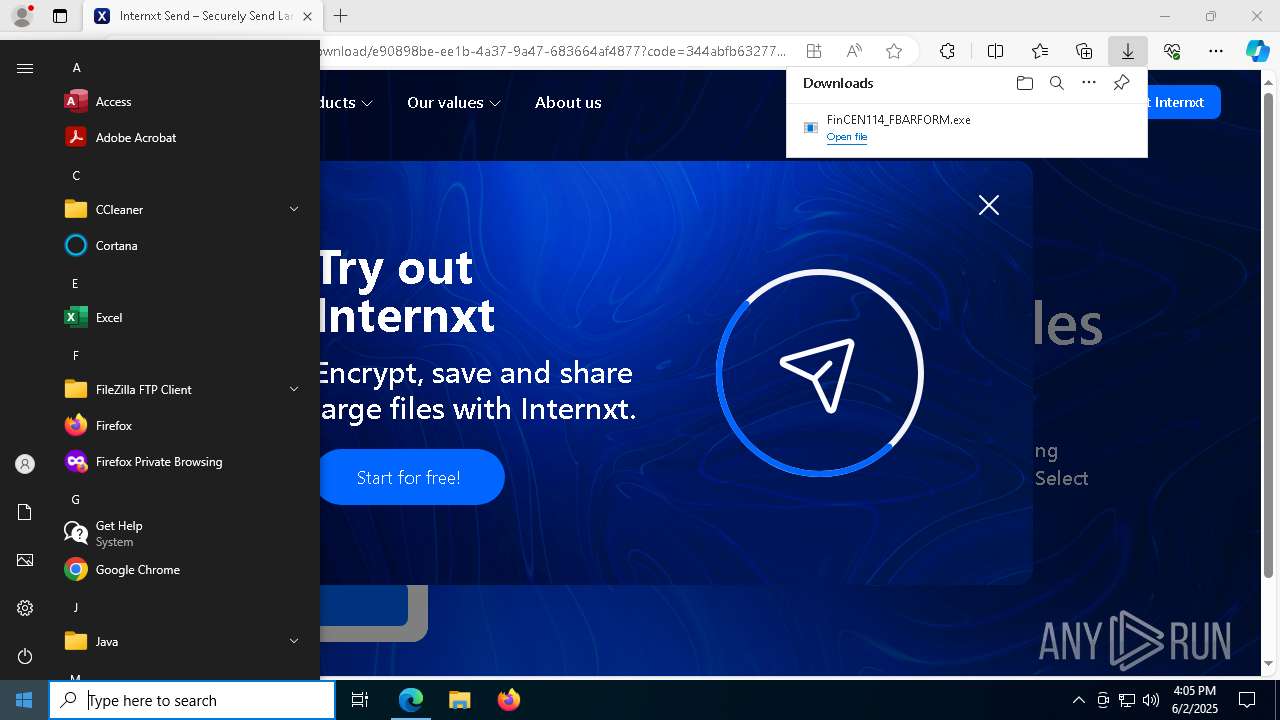This screenshot has width=1280, height=720.
Task: Open Documents from the Start sidebar
Action: [x=25, y=512]
